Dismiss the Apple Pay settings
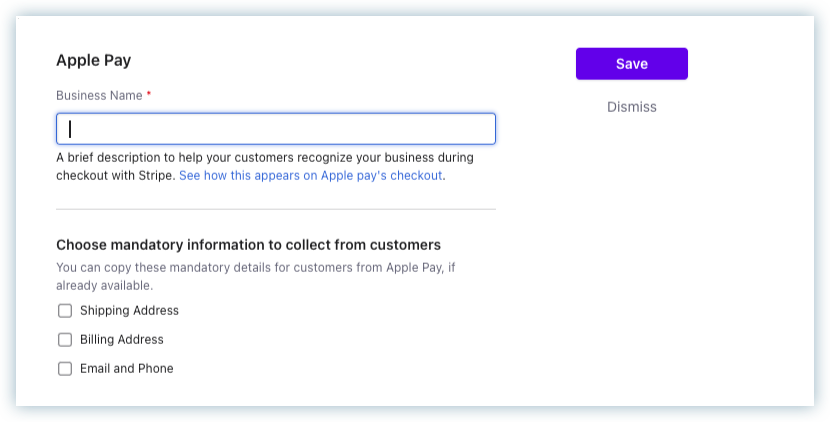The image size is (830, 422). point(631,107)
